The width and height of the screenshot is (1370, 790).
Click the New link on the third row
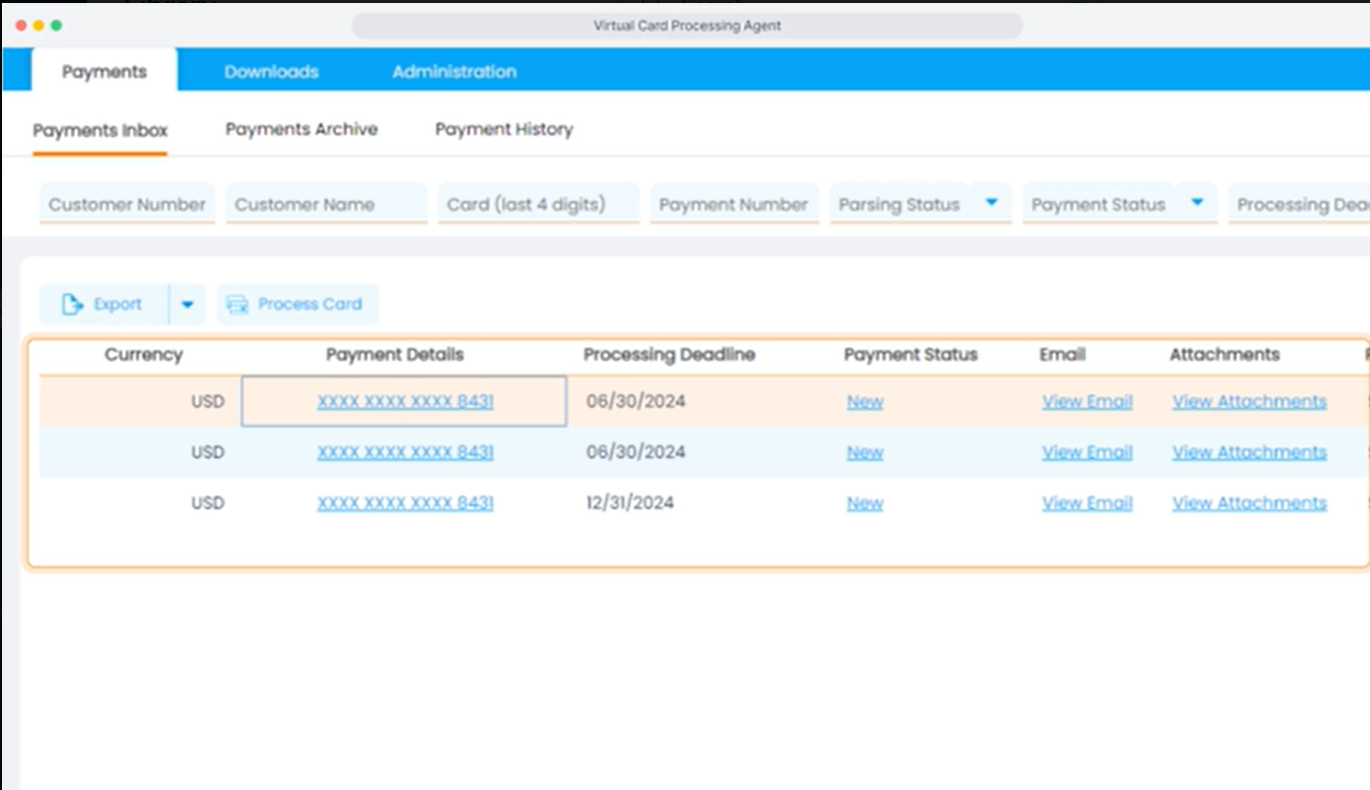(x=864, y=503)
